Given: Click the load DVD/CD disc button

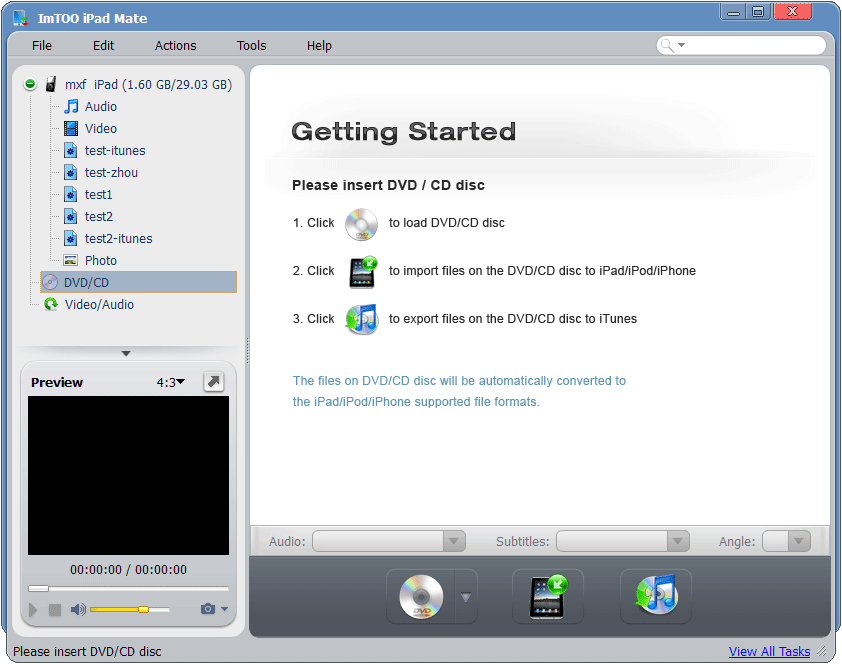Looking at the screenshot, I should click(x=420, y=597).
